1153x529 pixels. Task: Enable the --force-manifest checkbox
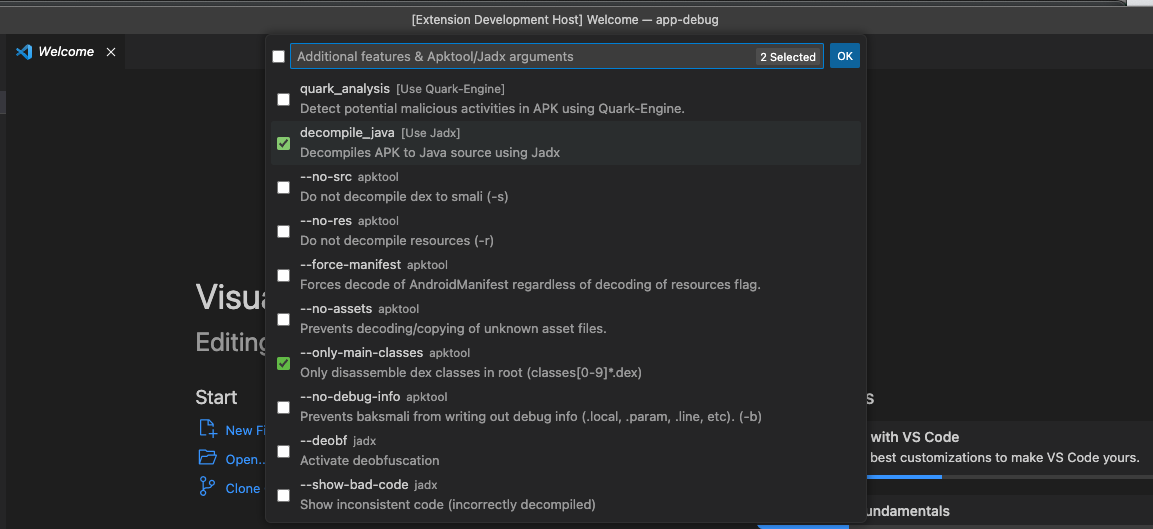(x=283, y=275)
